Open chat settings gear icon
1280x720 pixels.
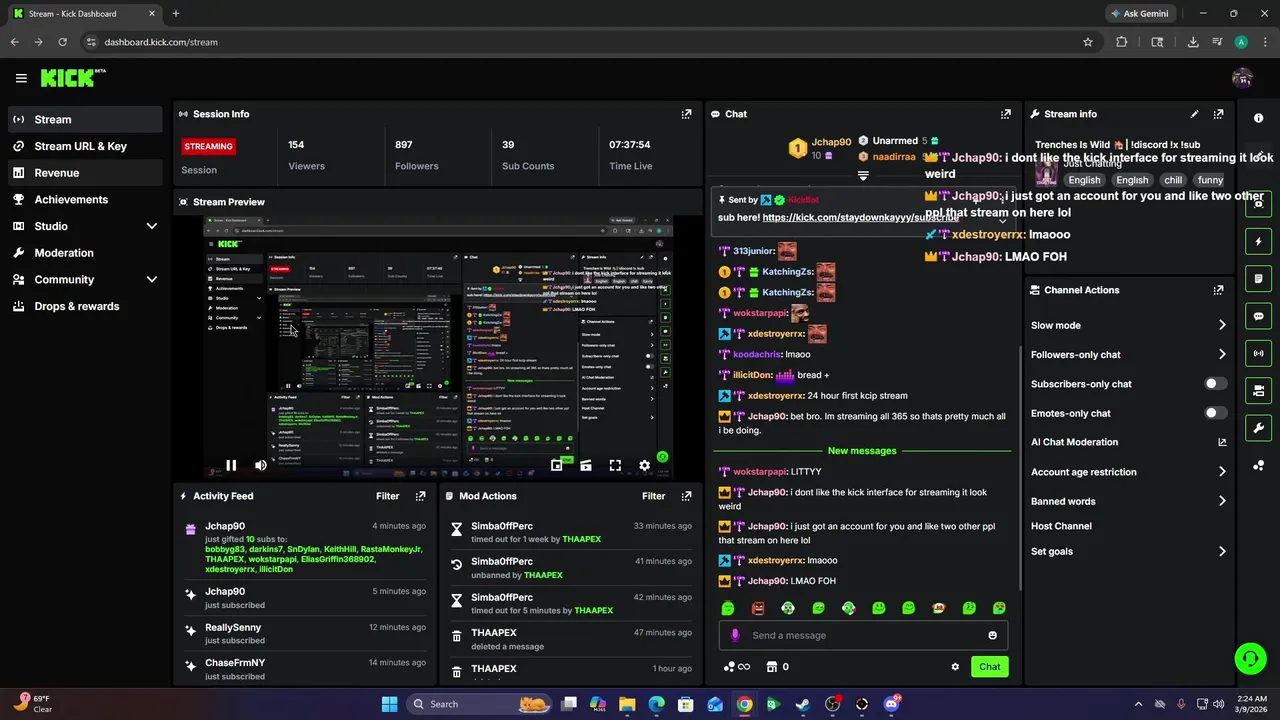point(955,667)
